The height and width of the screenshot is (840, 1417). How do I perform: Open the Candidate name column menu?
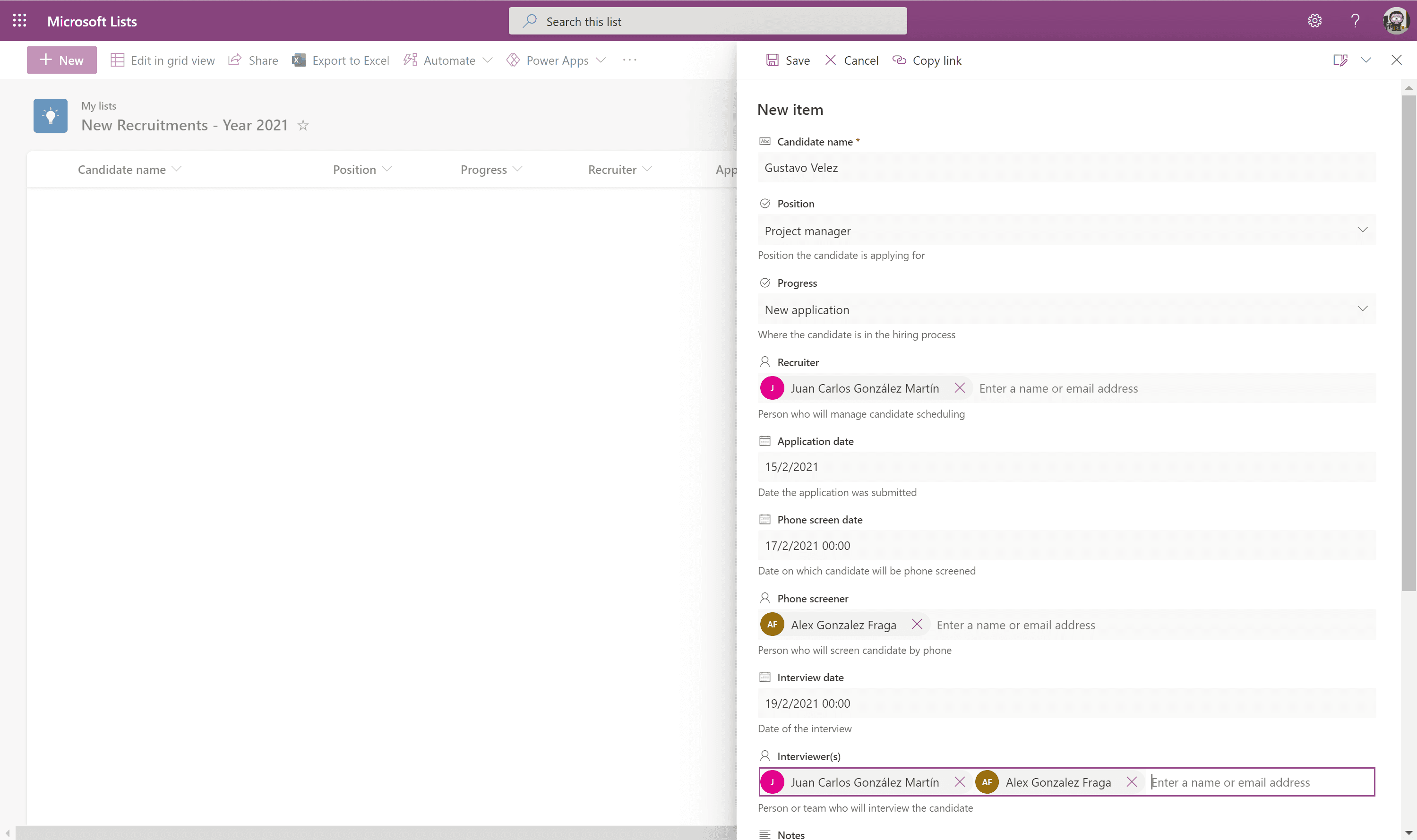[129, 169]
